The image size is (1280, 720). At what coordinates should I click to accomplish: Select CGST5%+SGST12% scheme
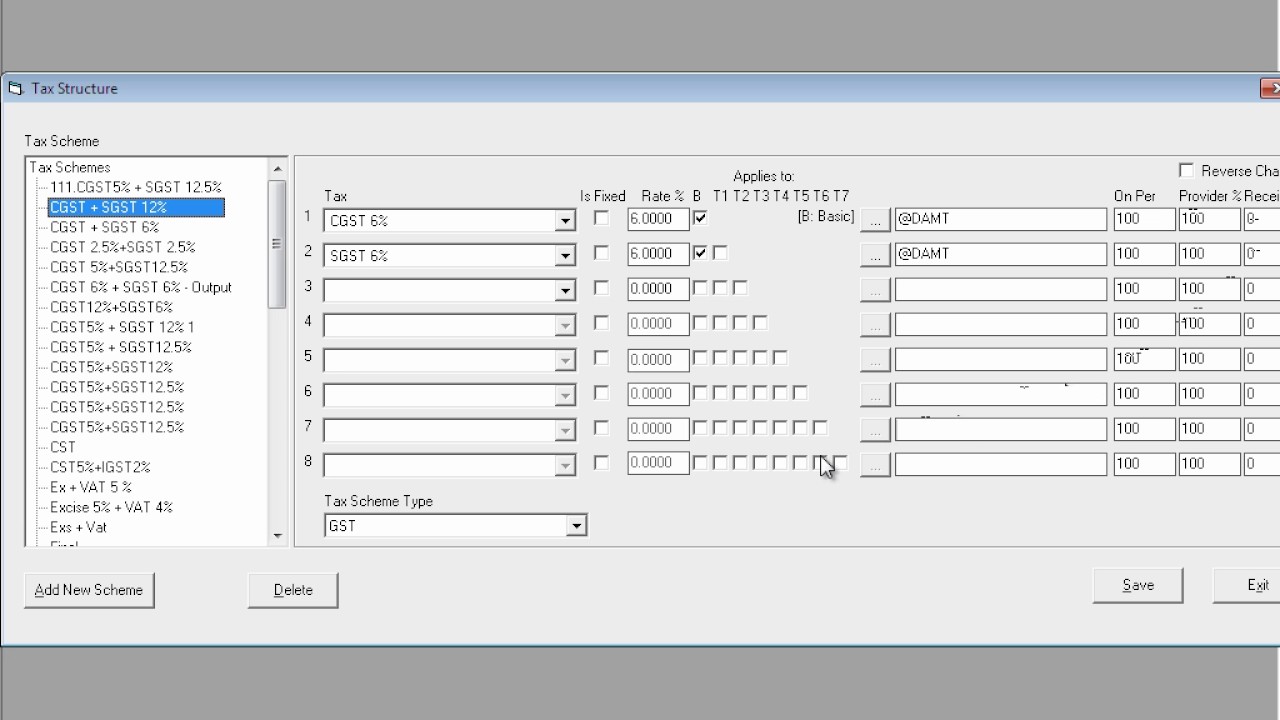click(112, 367)
